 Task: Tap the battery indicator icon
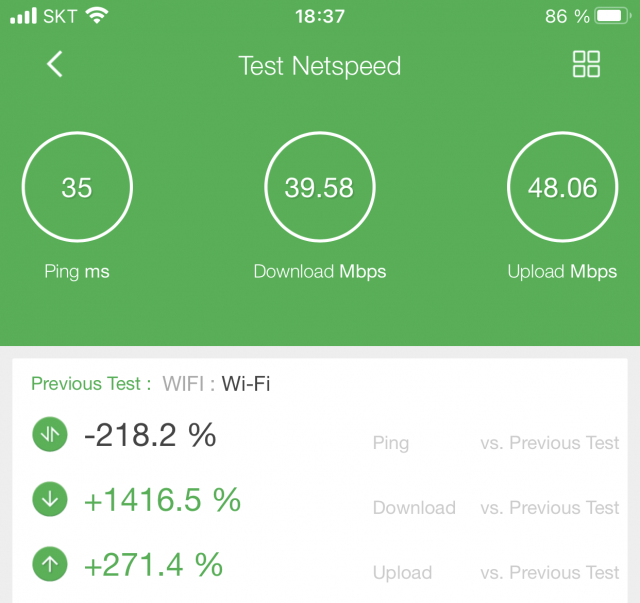coord(612,16)
